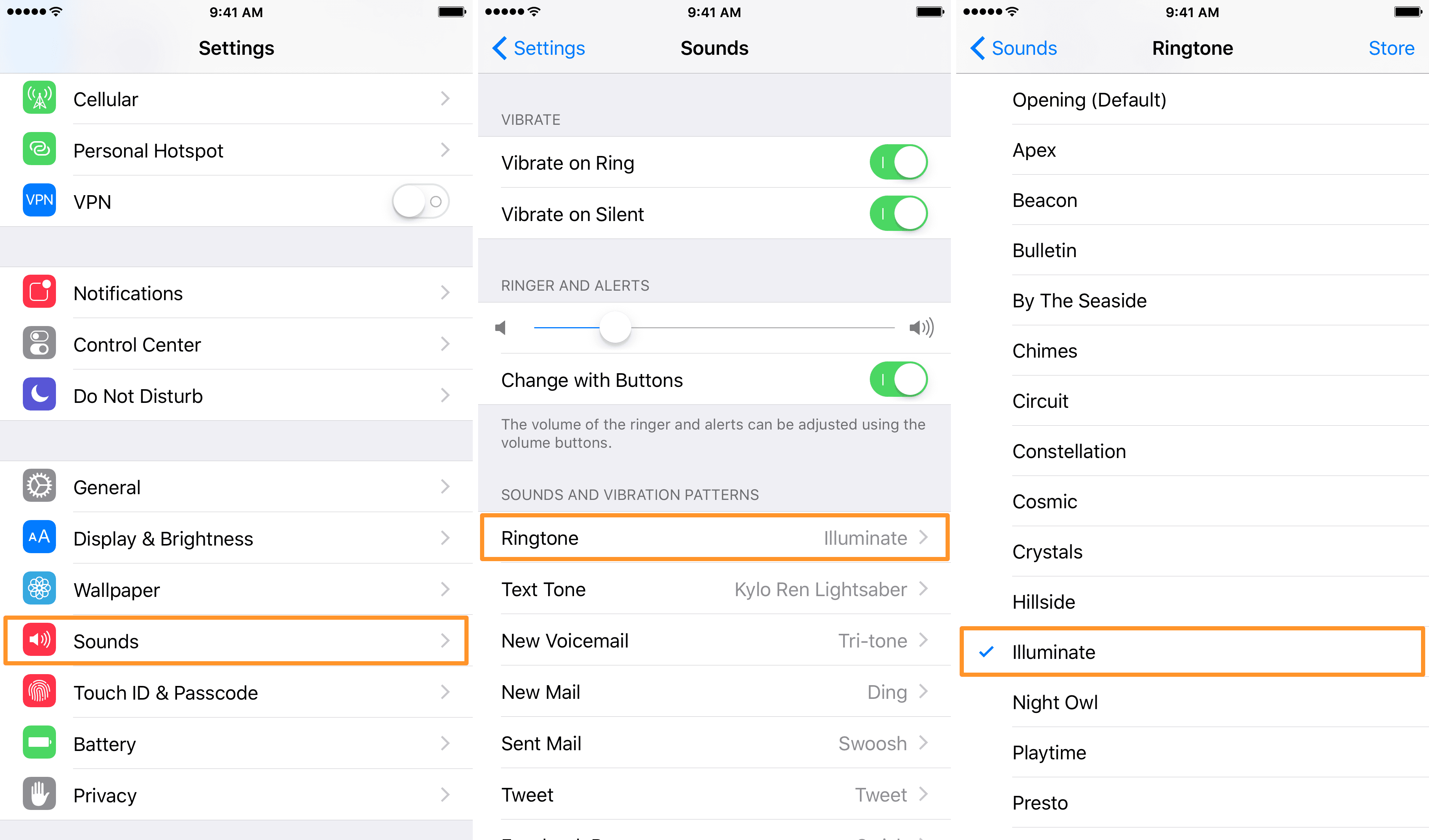Toggle Vibrate on Ring switch
The height and width of the screenshot is (840, 1429).
(897, 162)
